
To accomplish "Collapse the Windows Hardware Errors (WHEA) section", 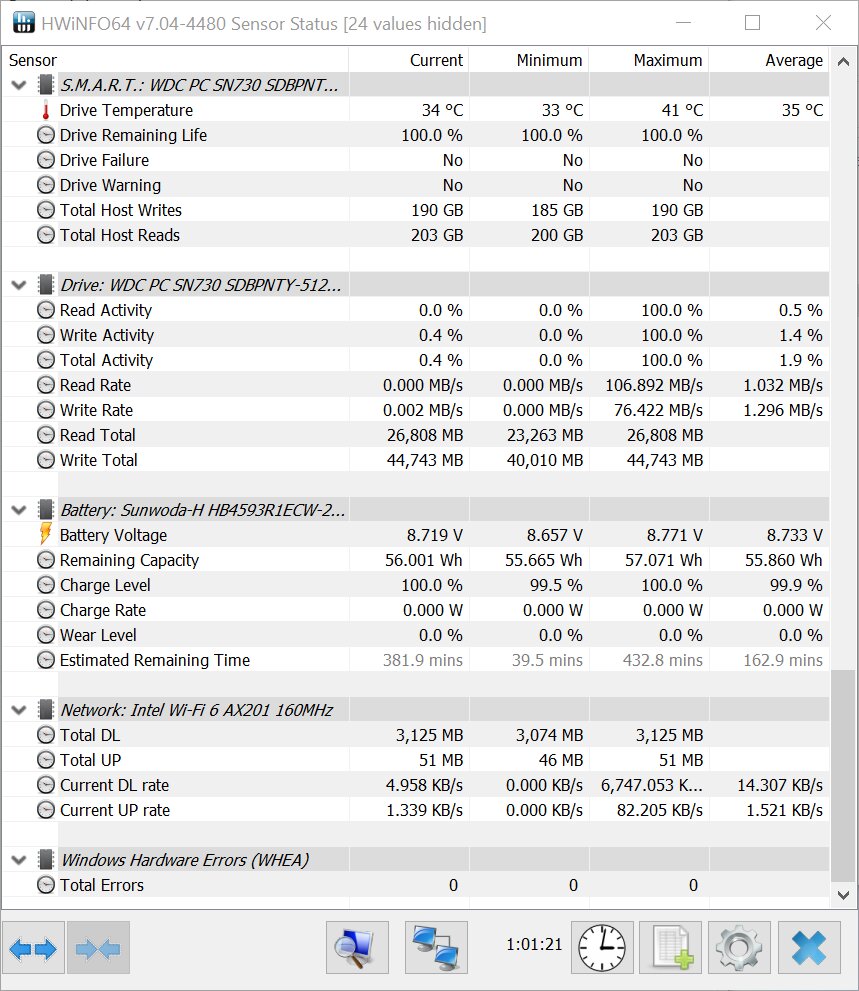I will [x=19, y=860].
